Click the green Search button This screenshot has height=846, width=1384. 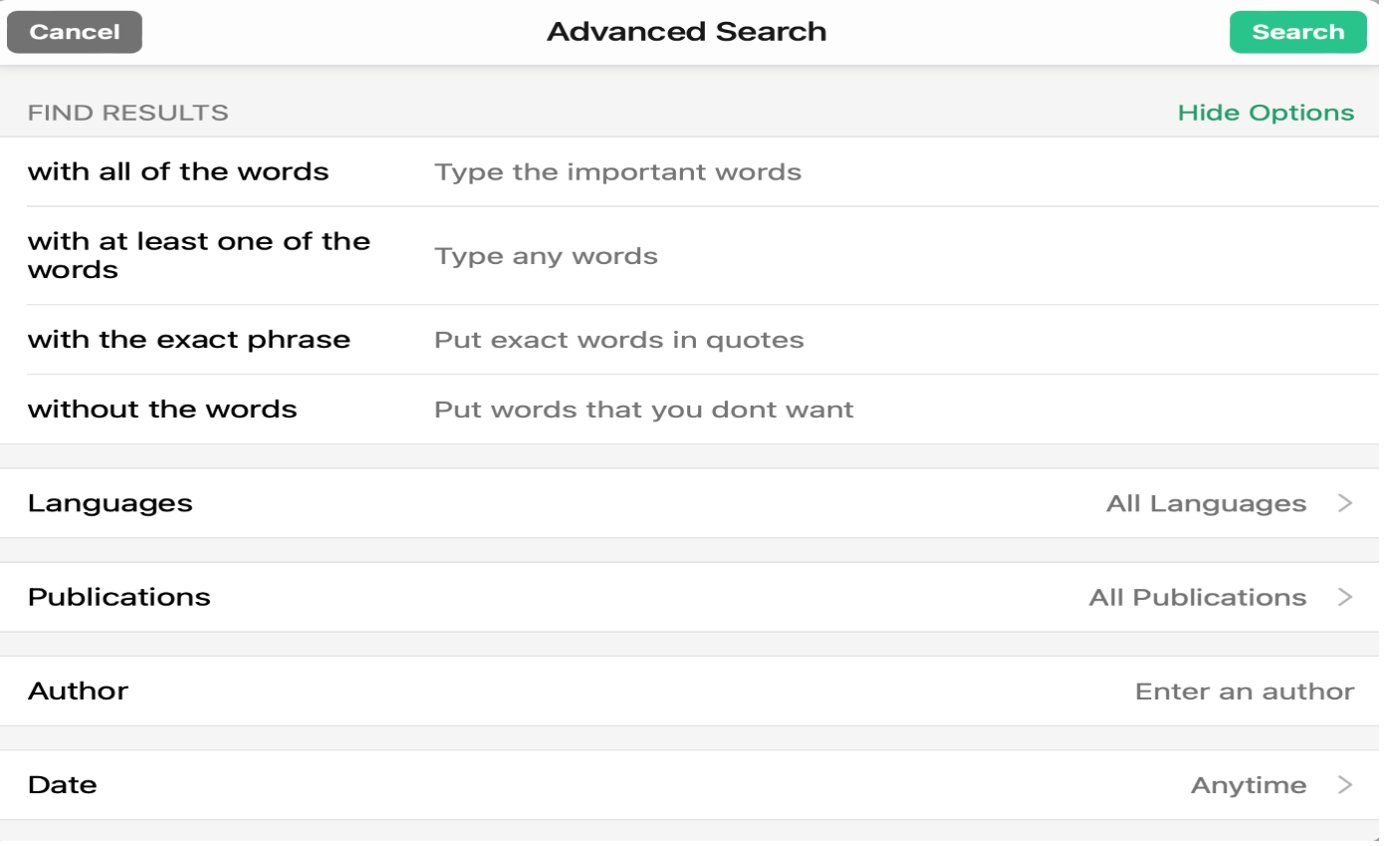pyautogui.click(x=1297, y=32)
